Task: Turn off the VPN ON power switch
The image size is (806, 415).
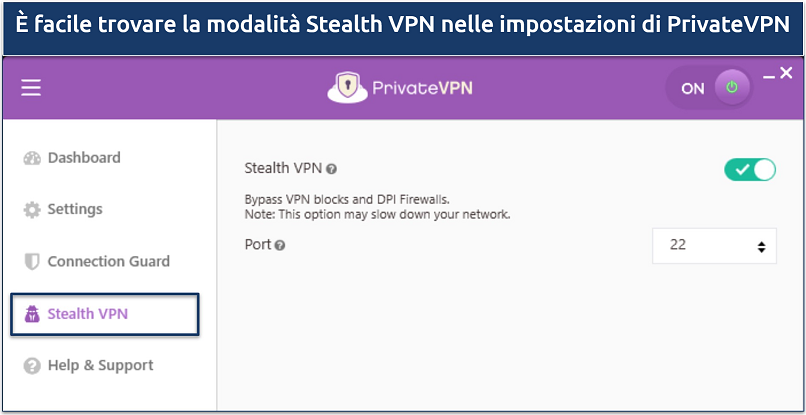Action: click(x=731, y=88)
